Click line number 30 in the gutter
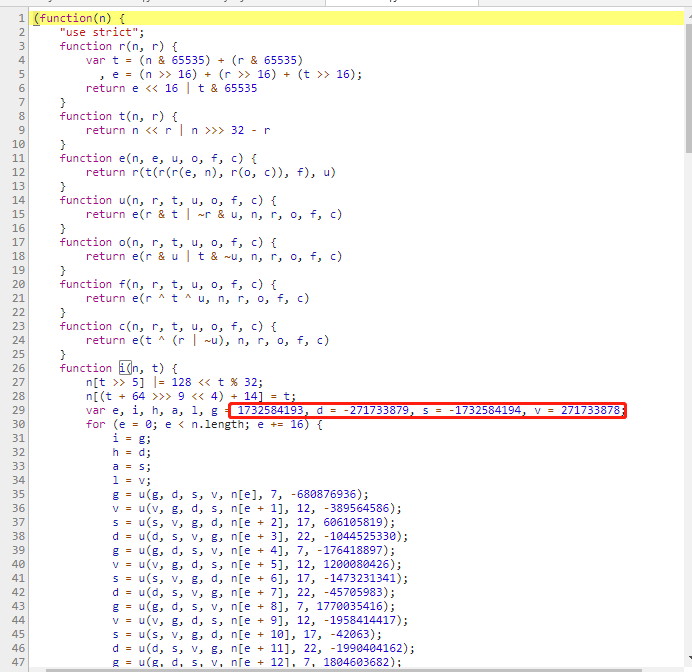 click(19, 424)
